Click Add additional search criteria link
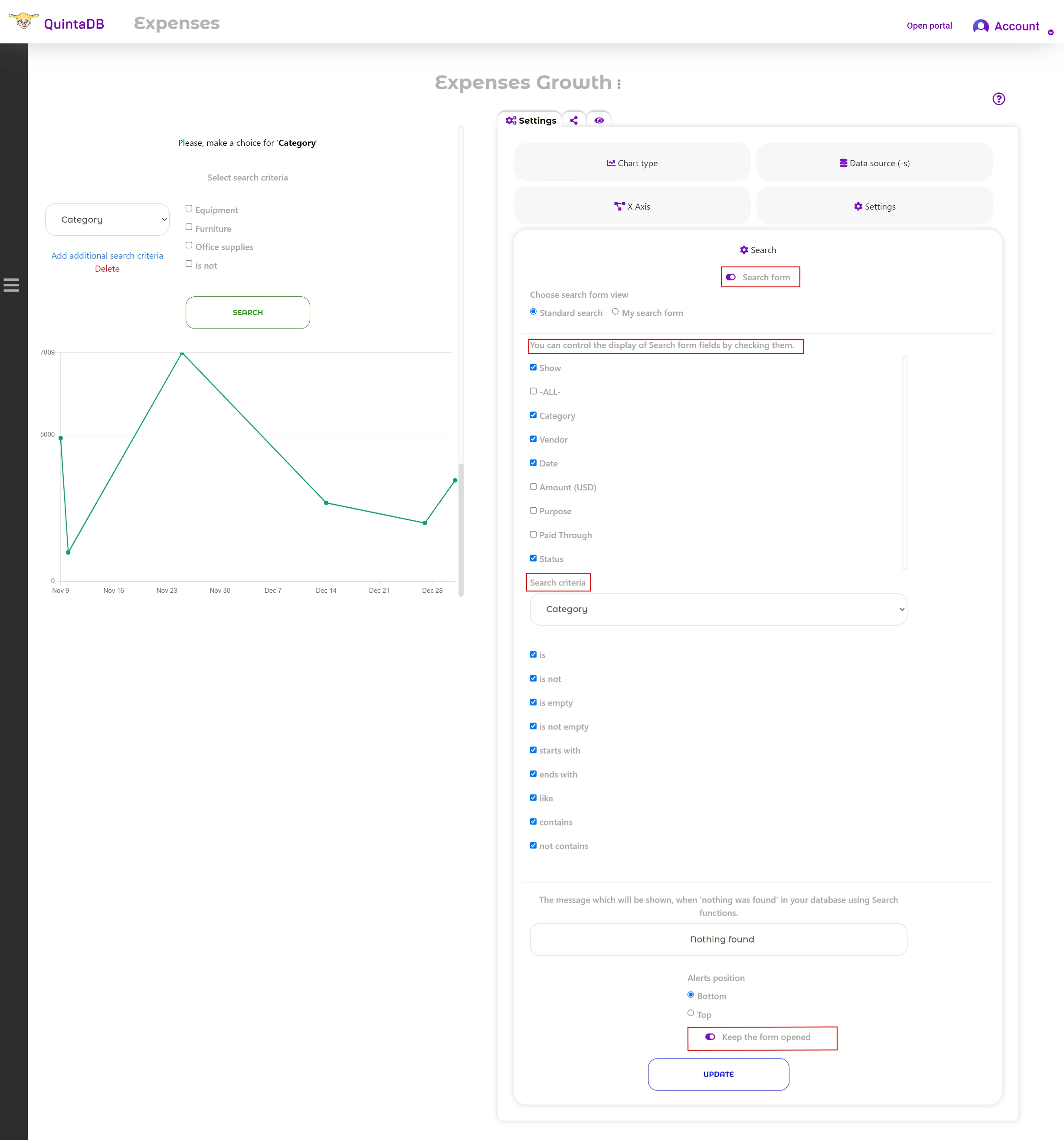Viewport: 1064px width, 1140px height. [x=107, y=256]
